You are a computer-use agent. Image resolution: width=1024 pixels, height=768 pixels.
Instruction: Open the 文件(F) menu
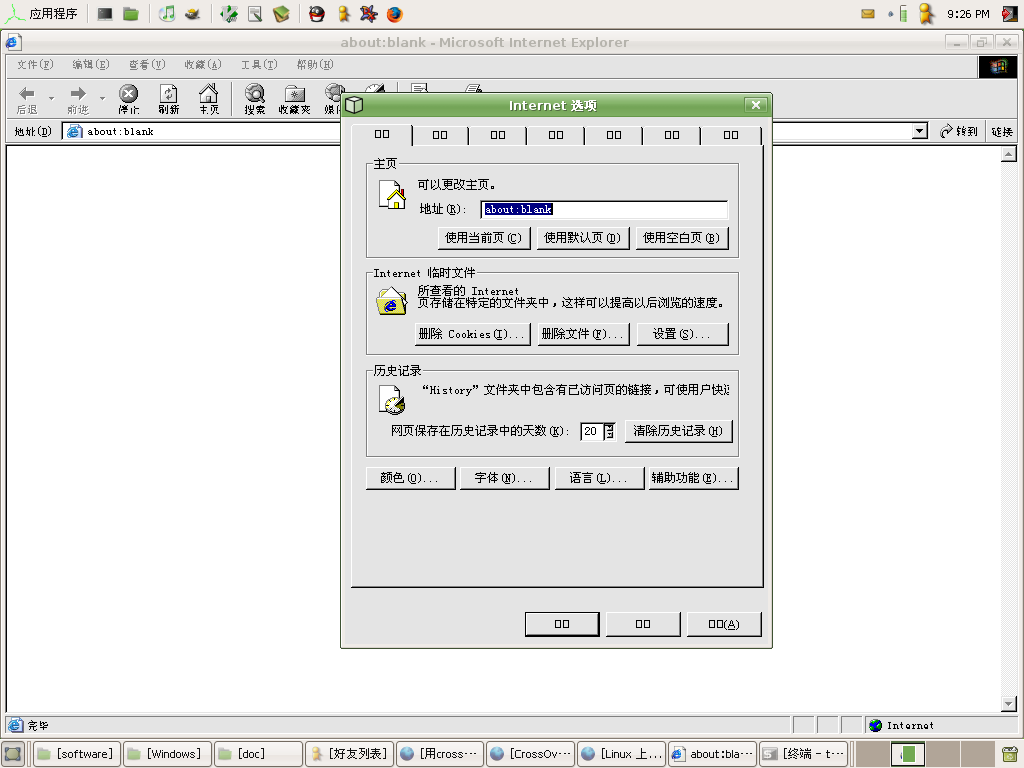tap(35, 64)
